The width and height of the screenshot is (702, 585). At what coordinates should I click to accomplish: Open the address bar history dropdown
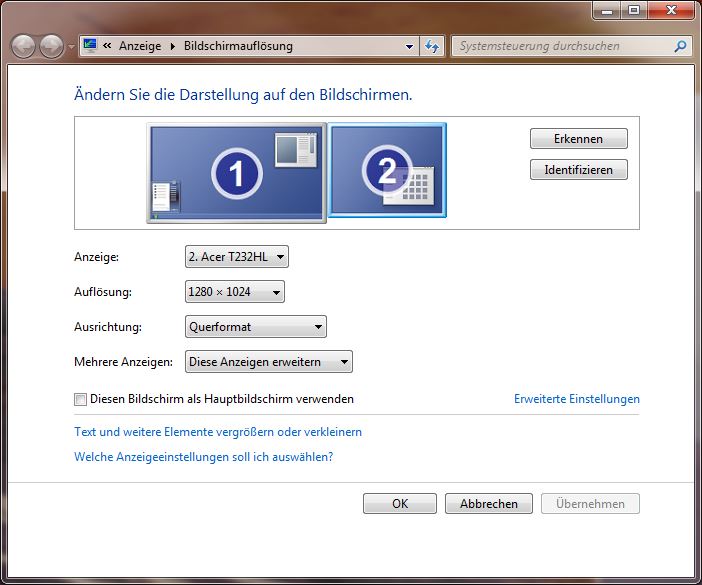coord(409,46)
